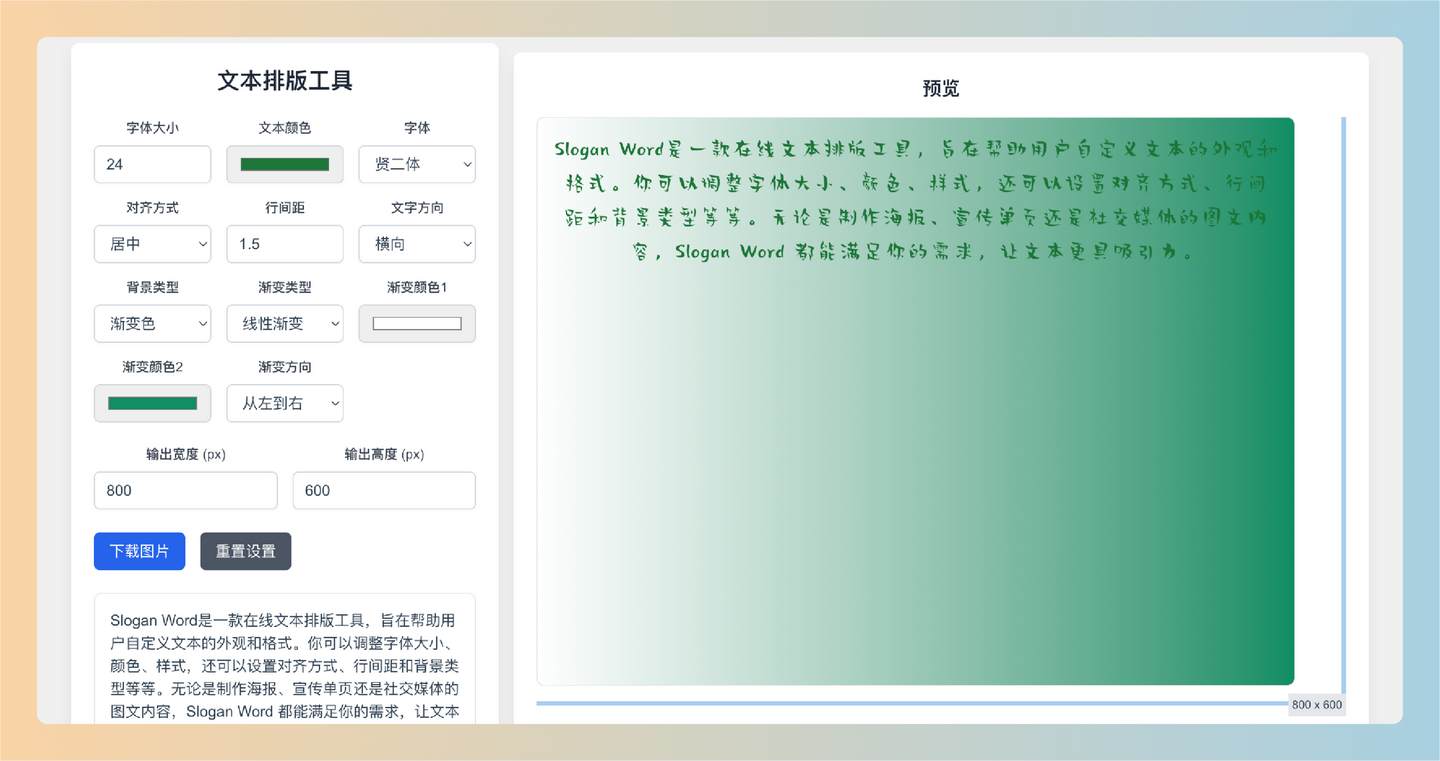
Task: Click the 渐变颜色2 green color swatch
Action: (x=152, y=404)
